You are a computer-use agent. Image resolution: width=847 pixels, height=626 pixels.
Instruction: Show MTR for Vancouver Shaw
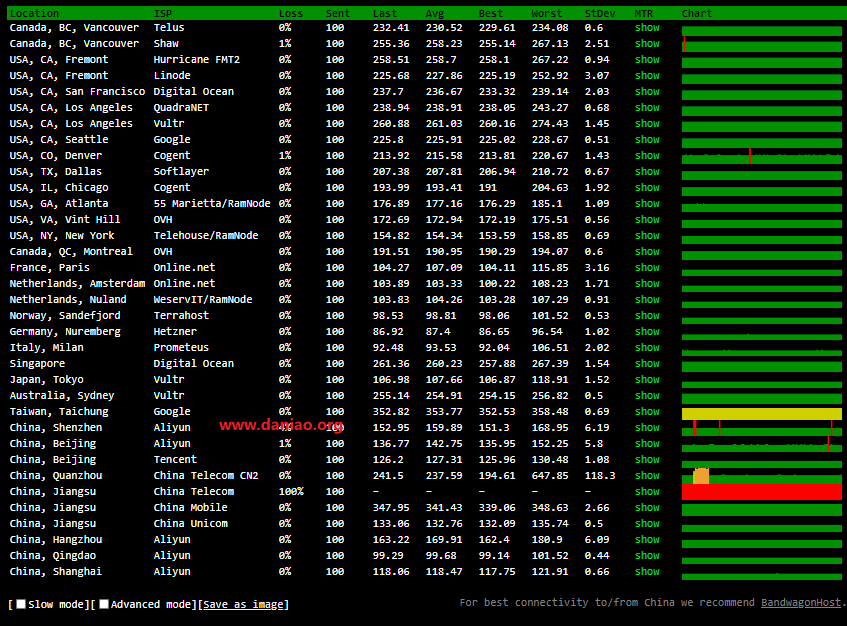(647, 44)
